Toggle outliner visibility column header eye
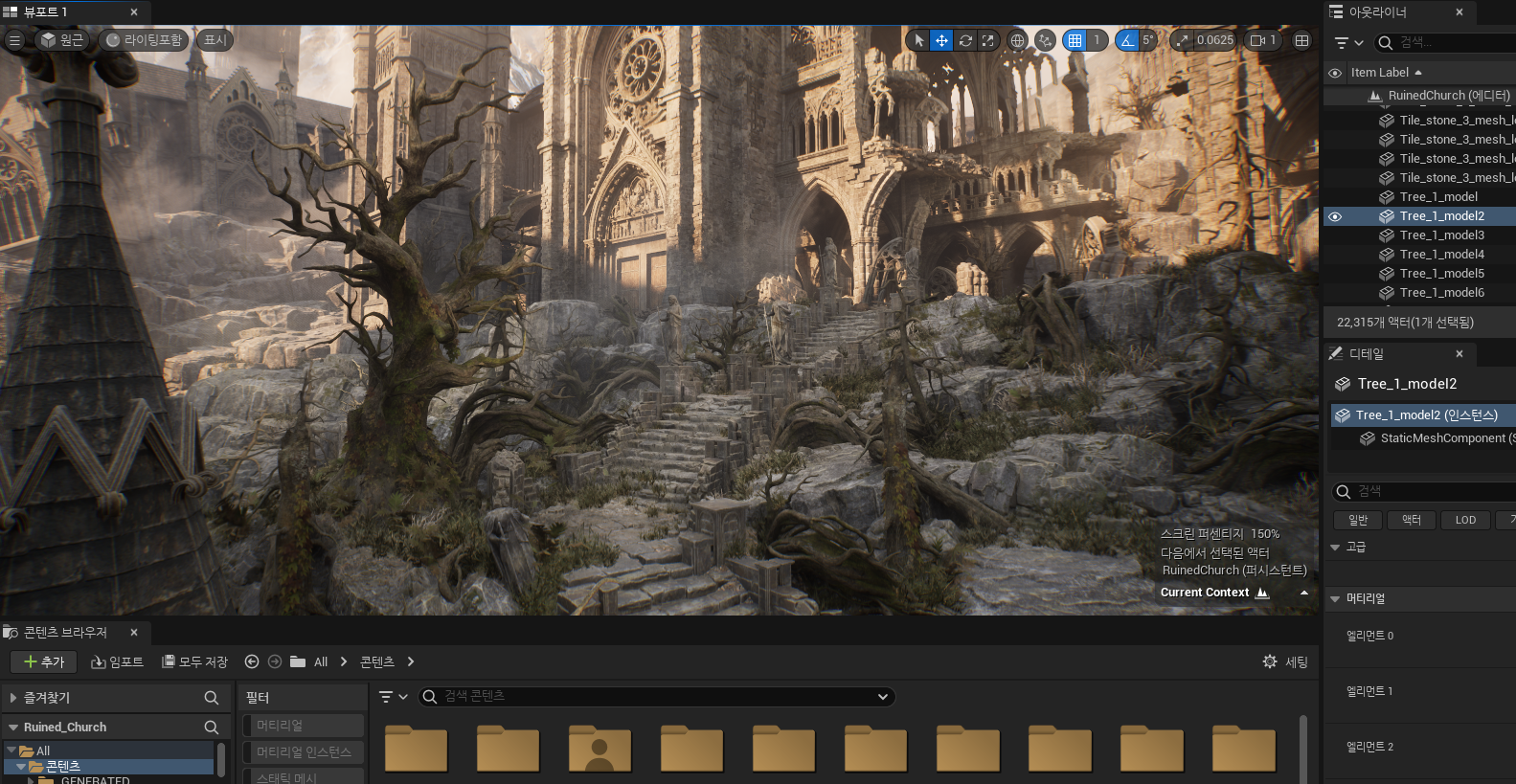Viewport: 1516px width, 784px height. 1335,73
